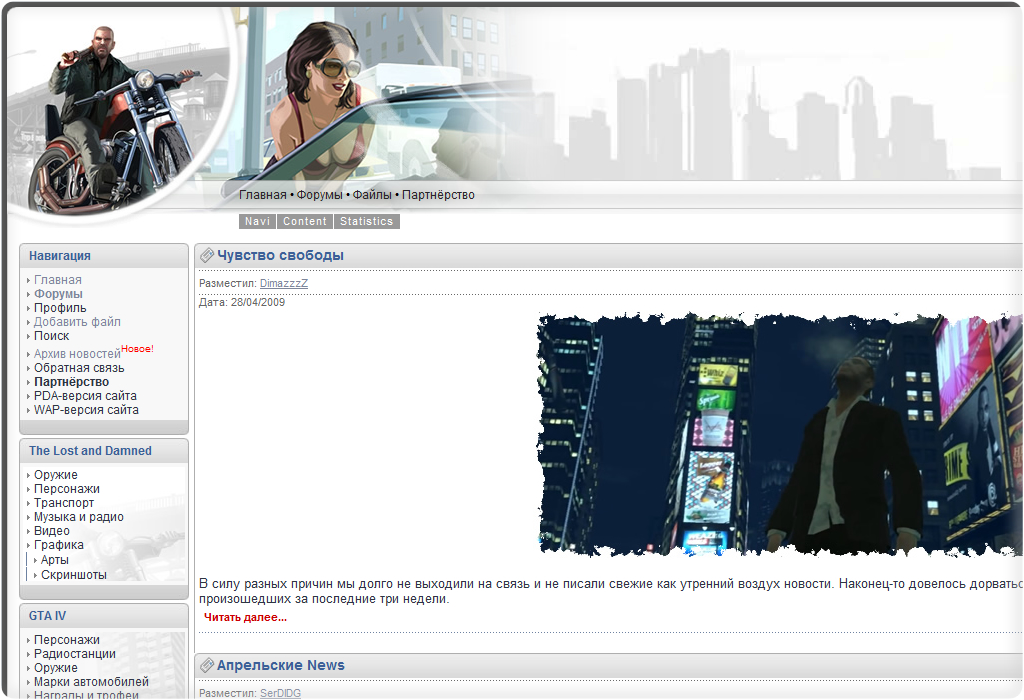Click the arrow bullet beside Графика
The height and width of the screenshot is (700, 1024).
(29, 545)
